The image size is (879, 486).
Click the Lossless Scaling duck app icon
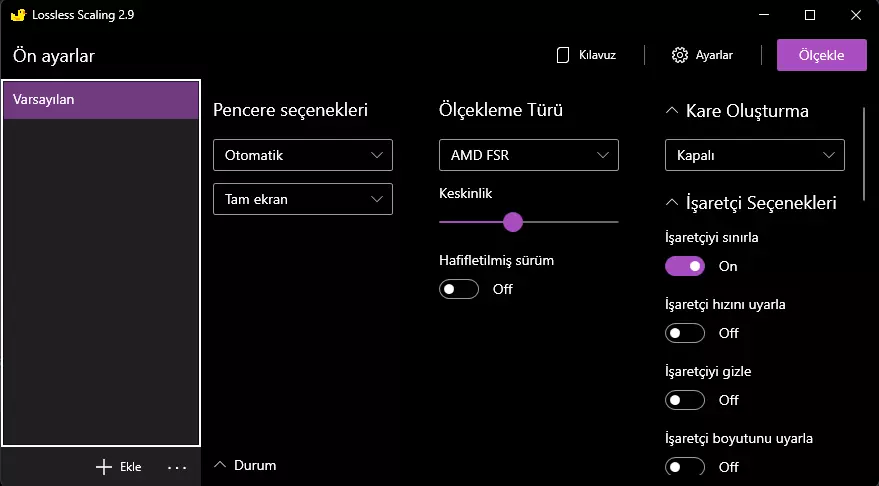[17, 15]
